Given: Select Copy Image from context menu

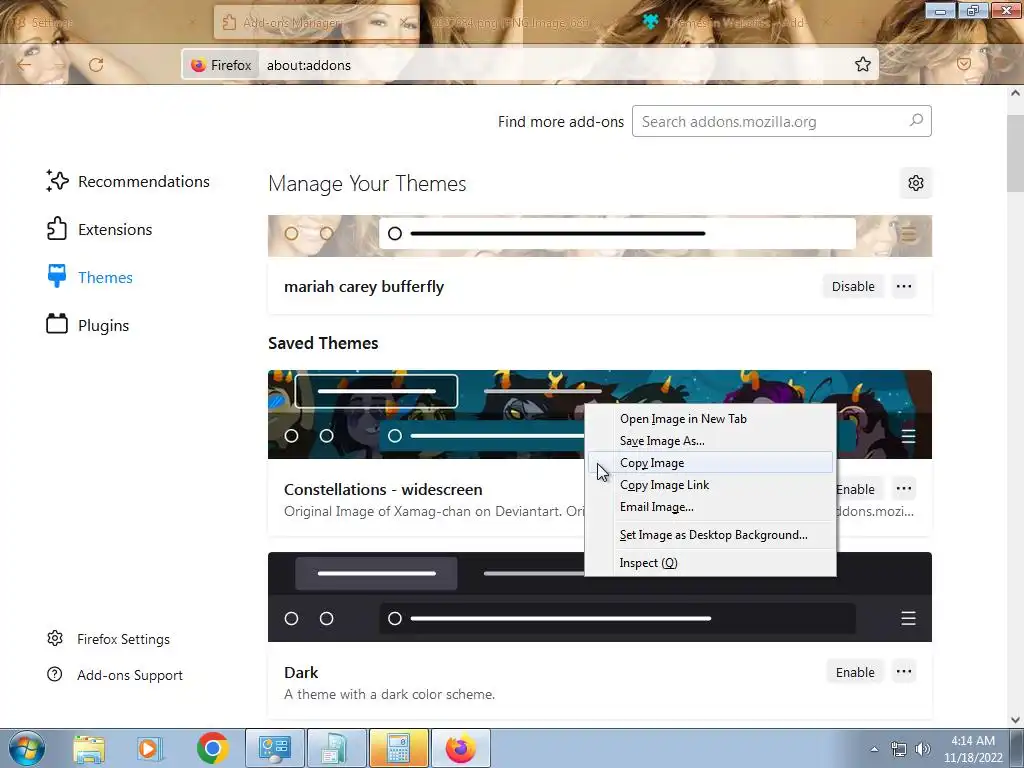Looking at the screenshot, I should coord(710,462).
